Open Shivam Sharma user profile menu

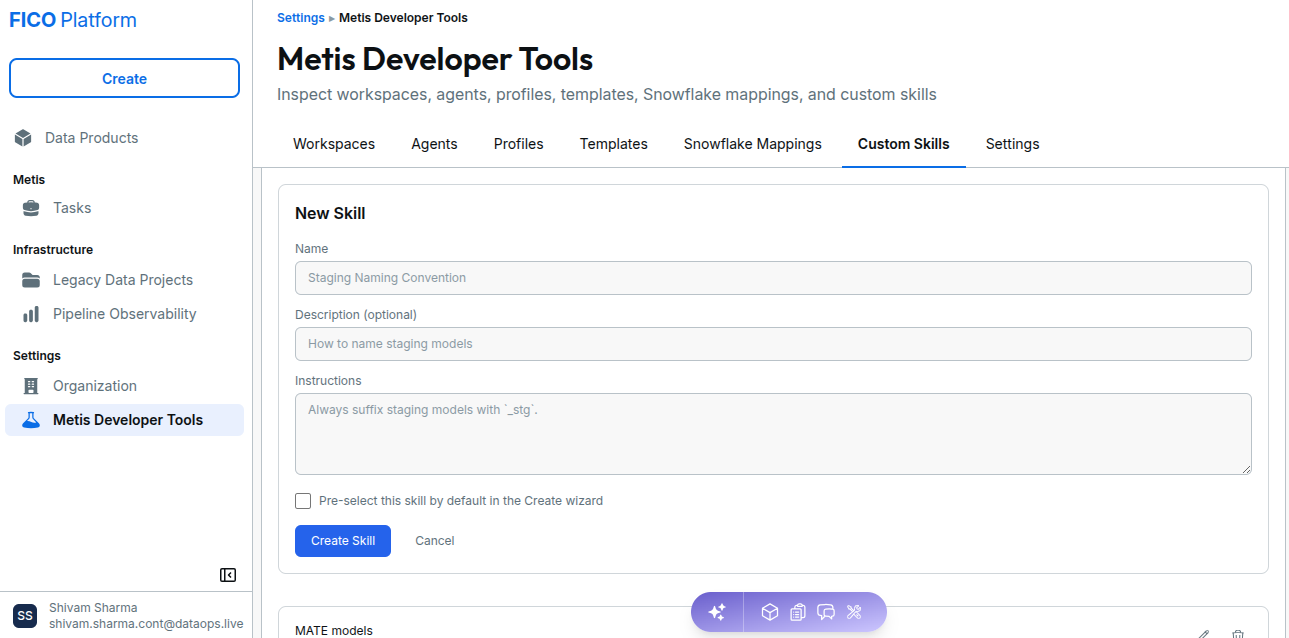click(x=126, y=615)
